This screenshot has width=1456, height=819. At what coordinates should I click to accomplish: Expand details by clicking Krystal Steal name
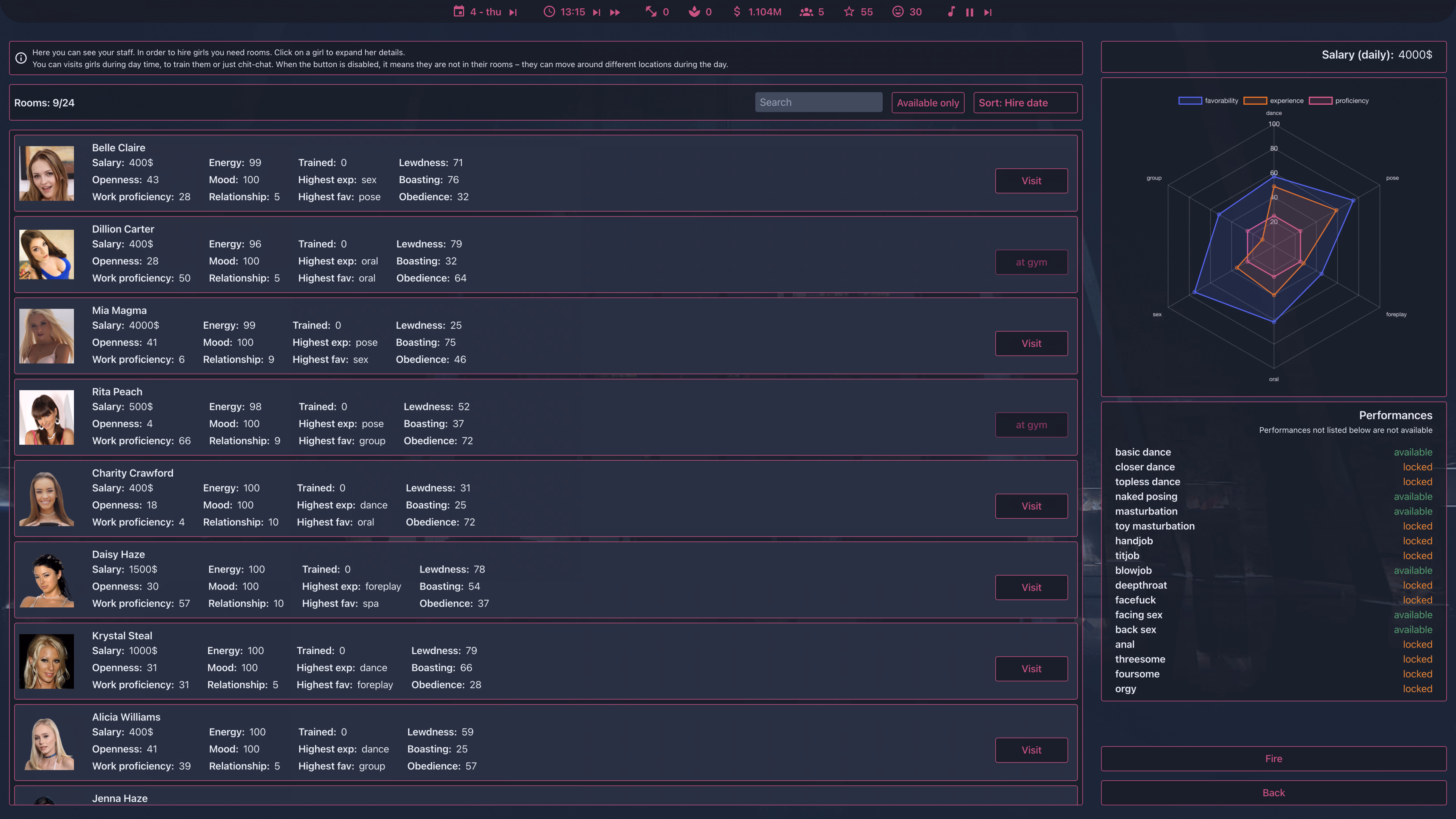tap(122, 636)
